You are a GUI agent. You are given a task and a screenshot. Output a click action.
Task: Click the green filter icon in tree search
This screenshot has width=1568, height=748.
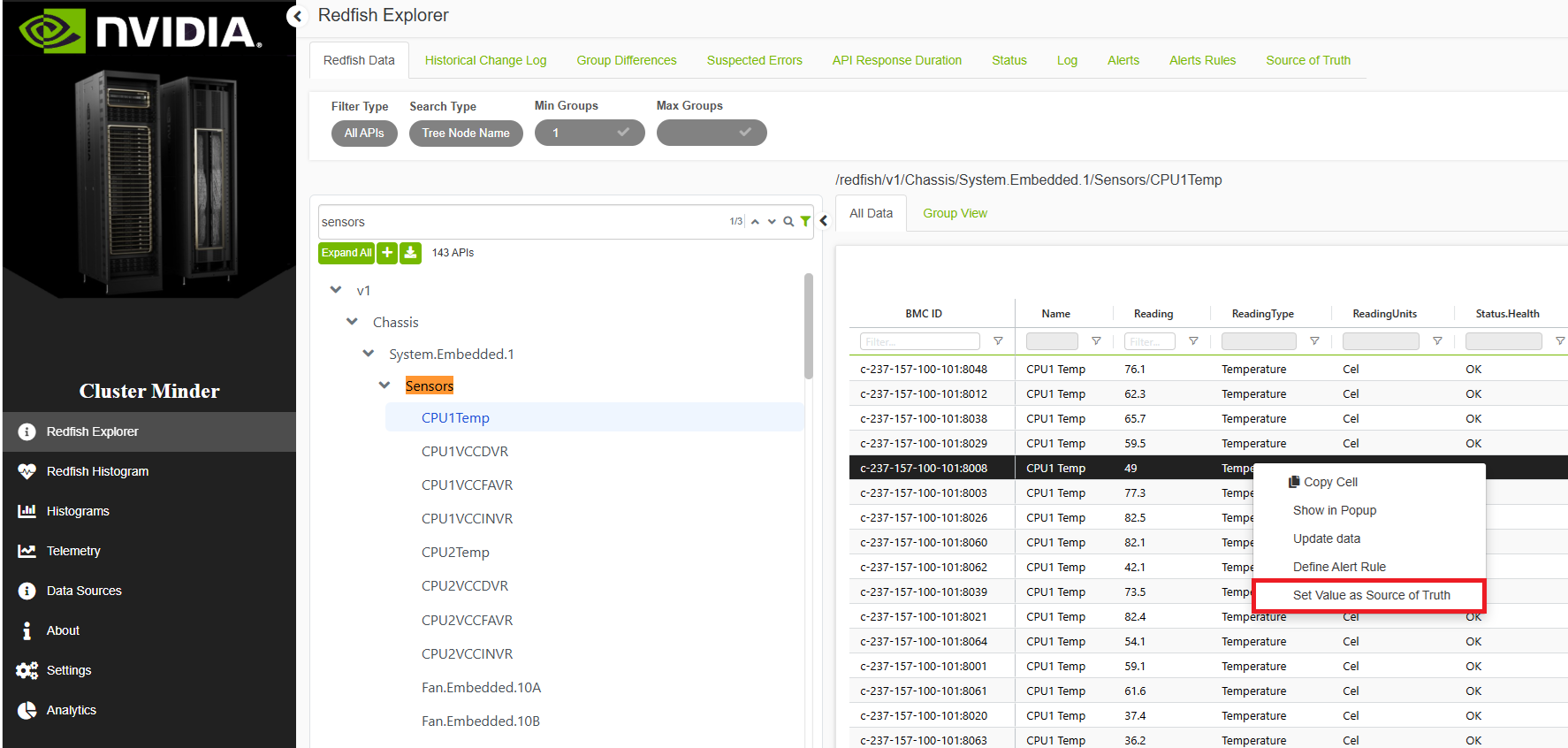[x=805, y=222]
